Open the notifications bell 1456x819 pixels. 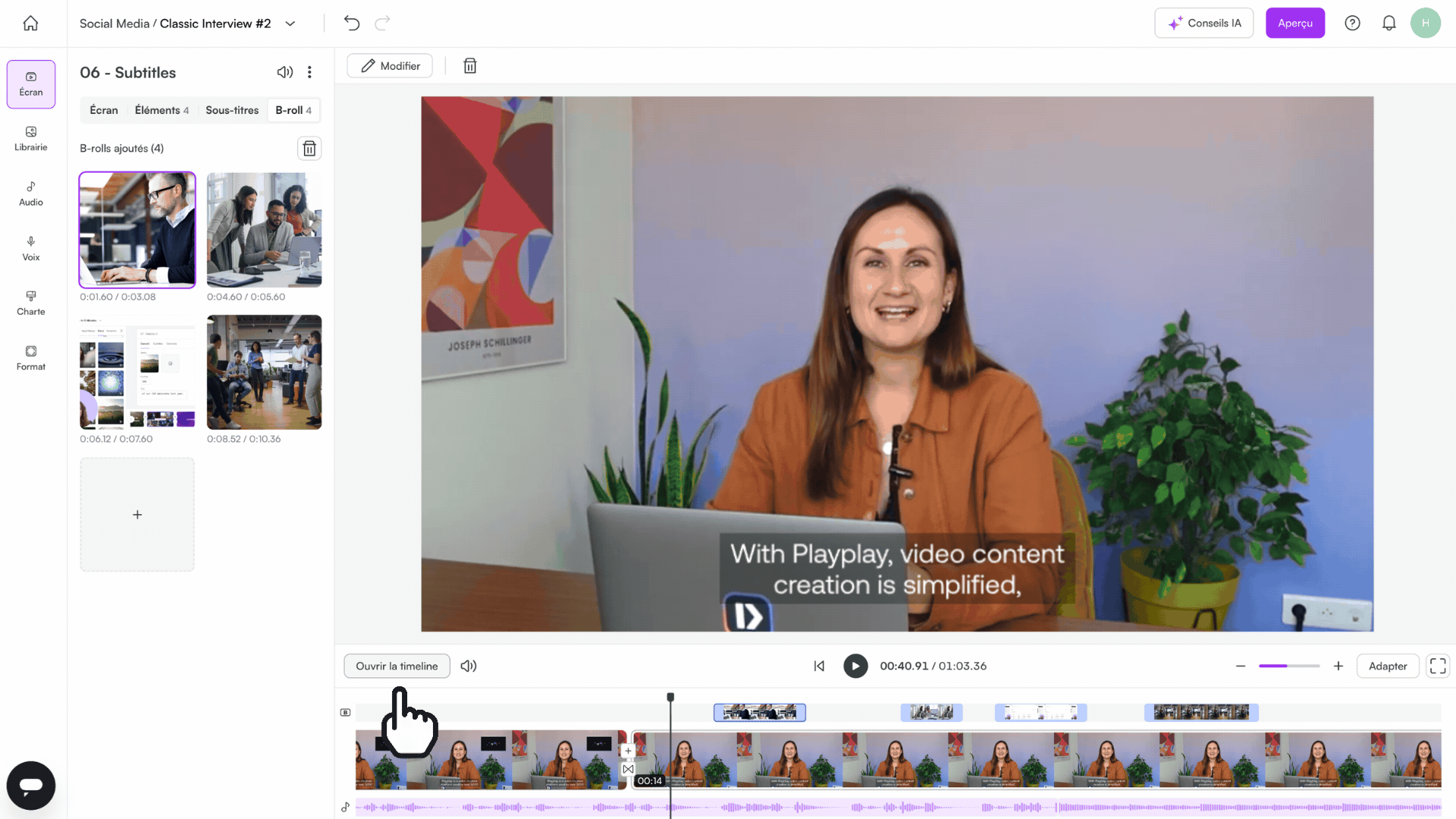(x=1389, y=23)
